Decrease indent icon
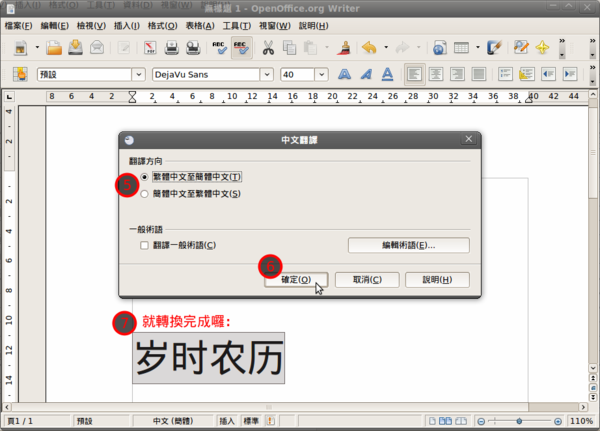 [548, 74]
